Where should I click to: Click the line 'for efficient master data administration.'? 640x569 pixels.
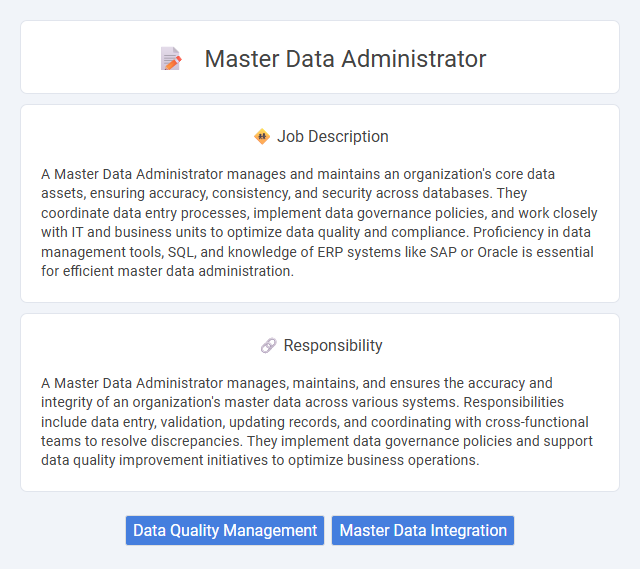(167, 271)
